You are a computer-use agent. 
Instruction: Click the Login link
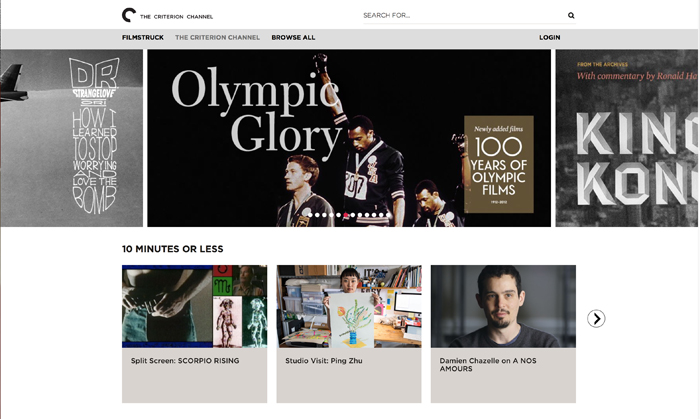click(550, 37)
